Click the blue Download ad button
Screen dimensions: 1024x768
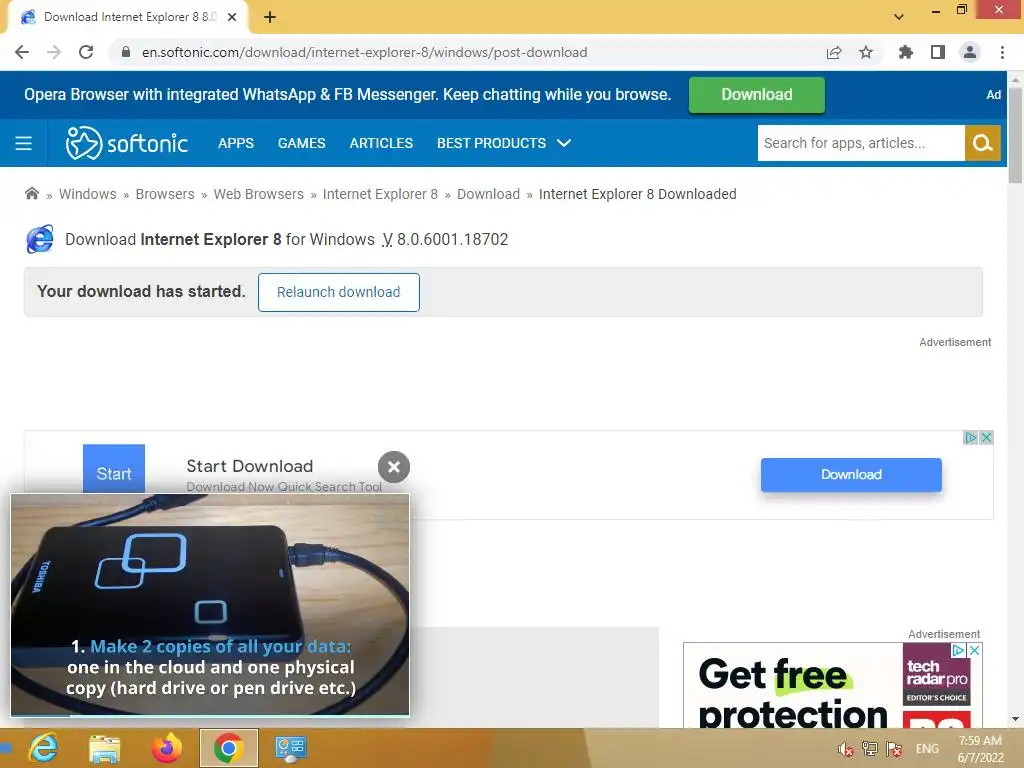pos(851,475)
